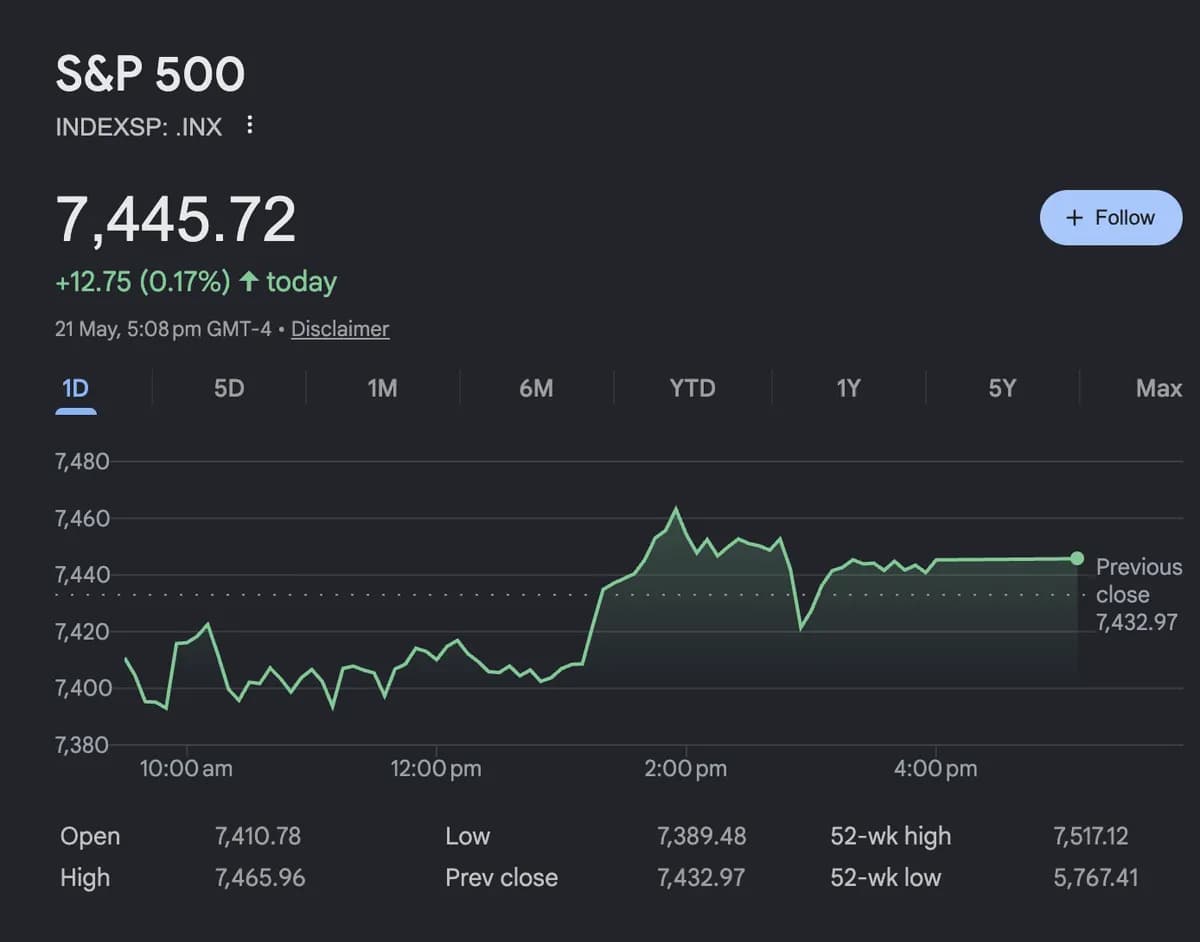The height and width of the screenshot is (942, 1200).
Task: Click the 7,380 y-axis label
Action: [82, 744]
